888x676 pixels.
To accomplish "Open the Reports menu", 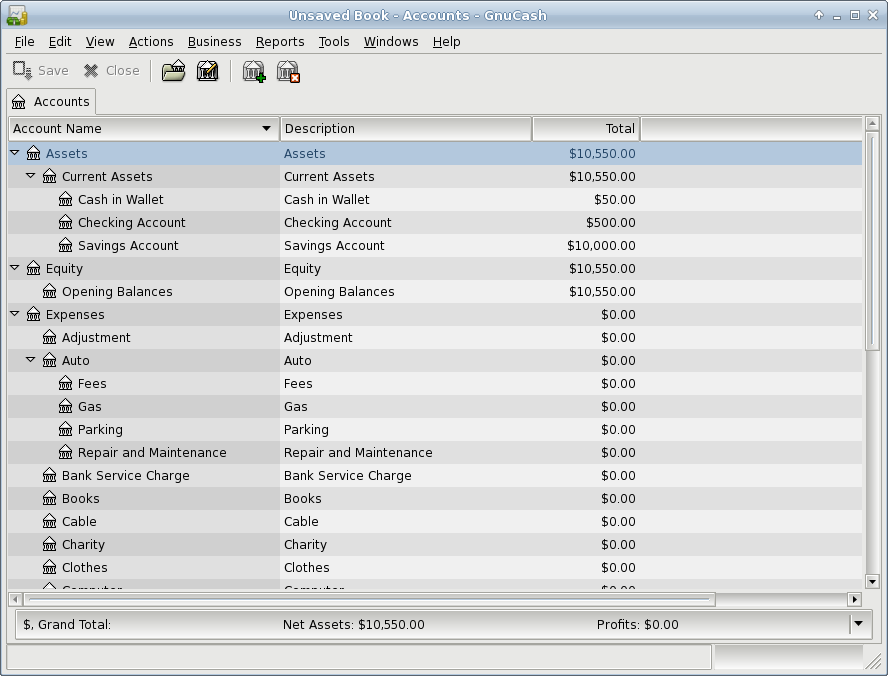I will tap(280, 42).
